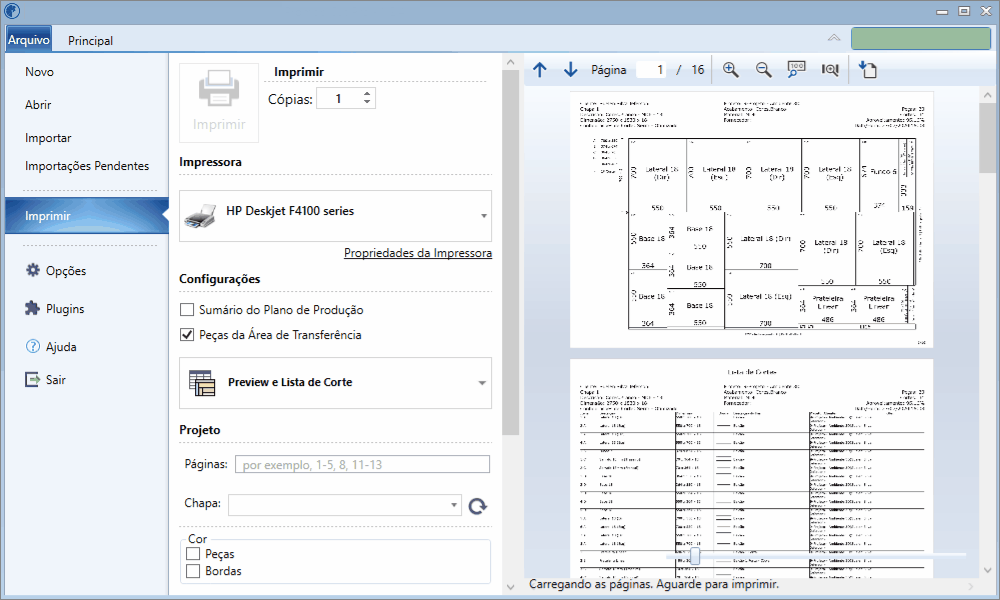Screen dimensions: 1000x600
Task: Expand the Preview e Lista de Corte dropdown
Action: [x=335, y=383]
